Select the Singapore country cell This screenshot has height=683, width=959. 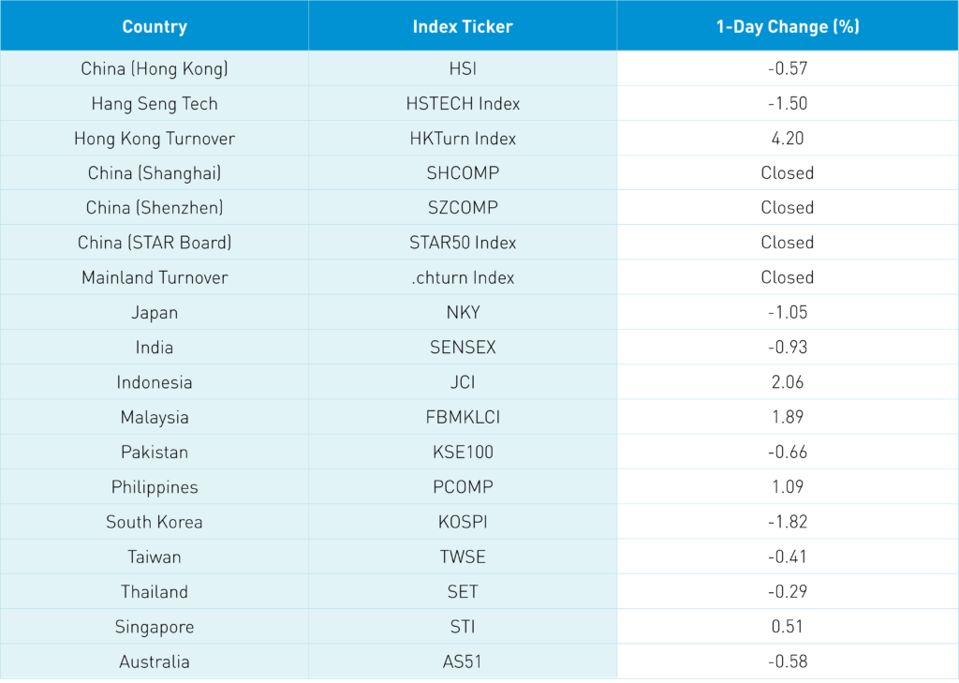click(x=154, y=627)
